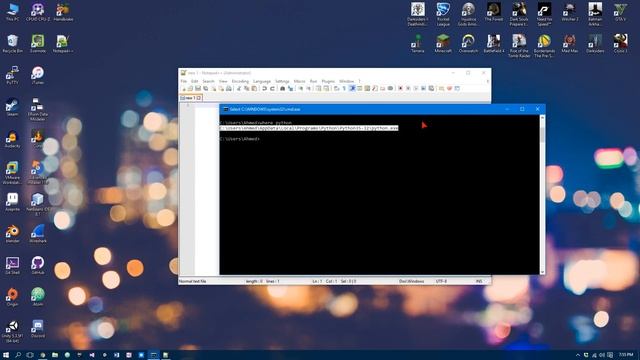This screenshot has width=640, height=360.
Task: Open the Edit menu in Notepad++
Action: pyautogui.click(x=195, y=81)
